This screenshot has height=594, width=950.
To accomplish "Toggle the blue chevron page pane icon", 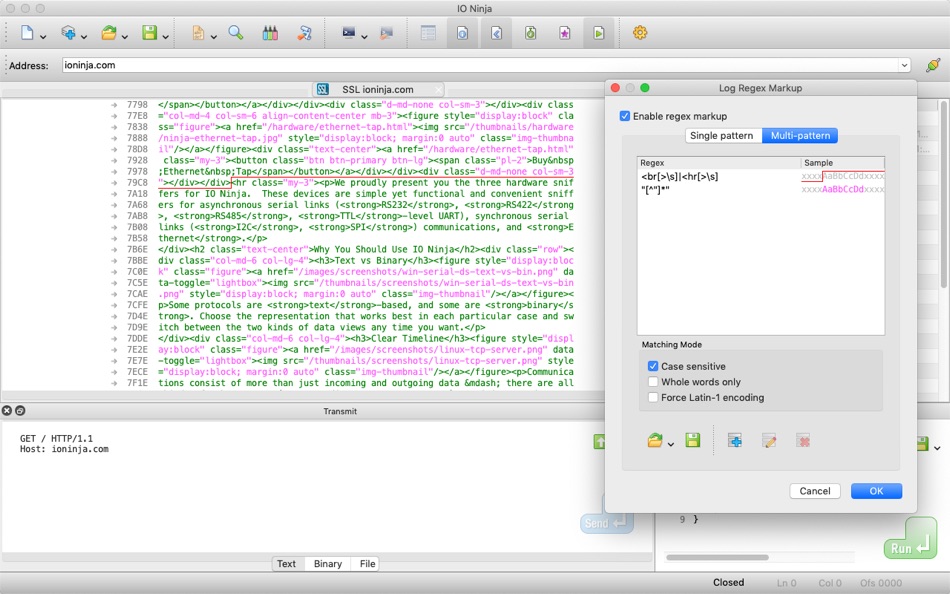I will click(x=496, y=33).
